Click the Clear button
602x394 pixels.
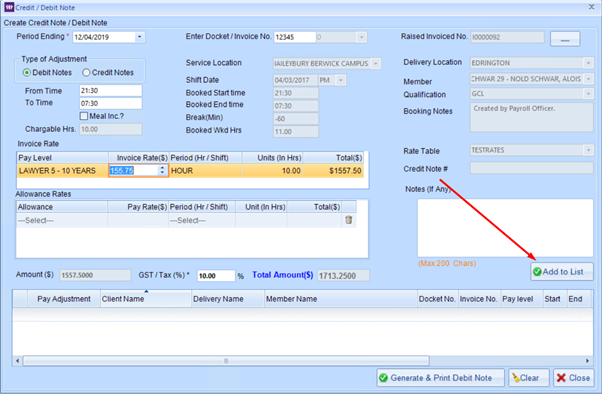coord(529,378)
